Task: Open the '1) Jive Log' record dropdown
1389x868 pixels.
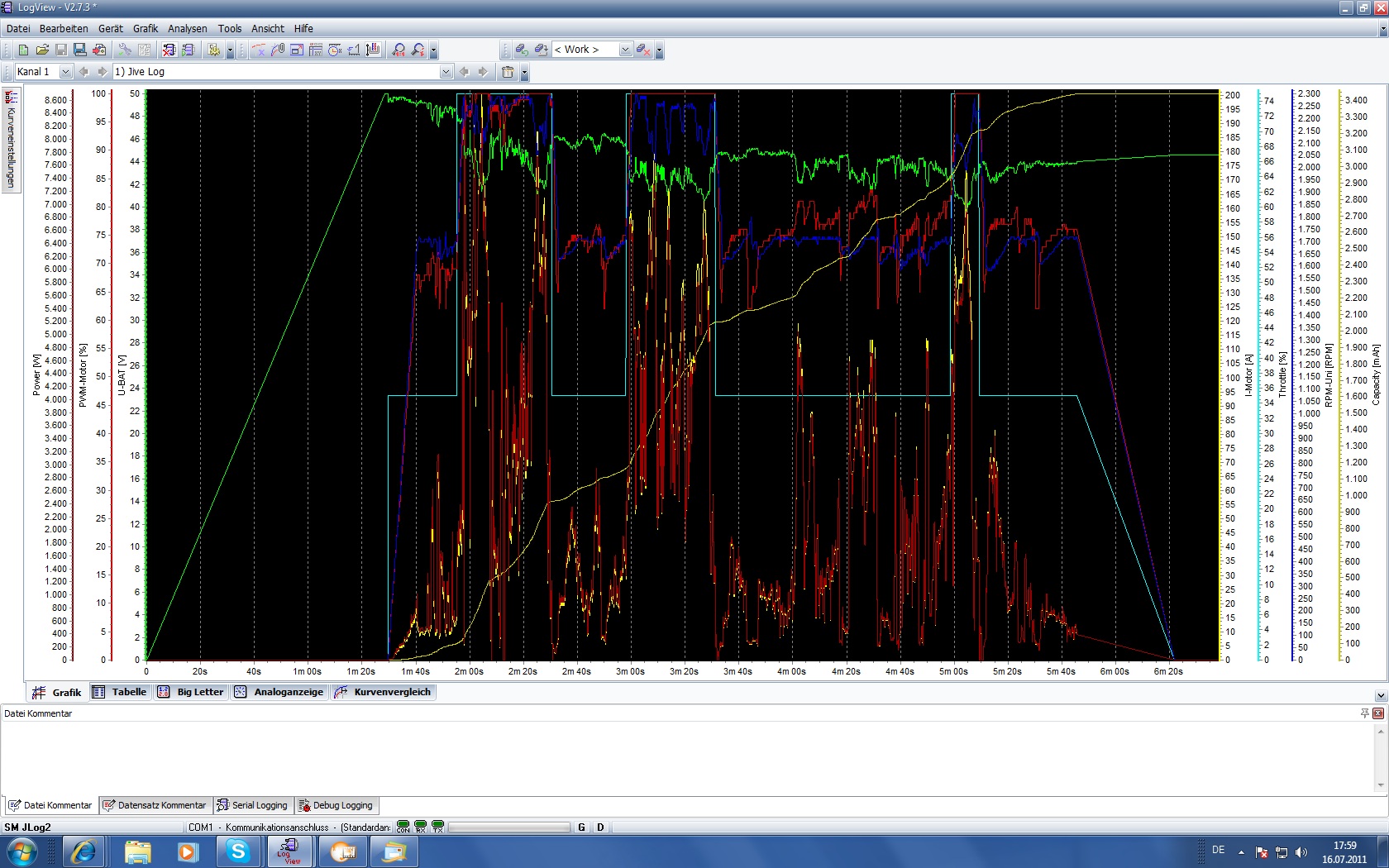Action: pyautogui.click(x=446, y=72)
